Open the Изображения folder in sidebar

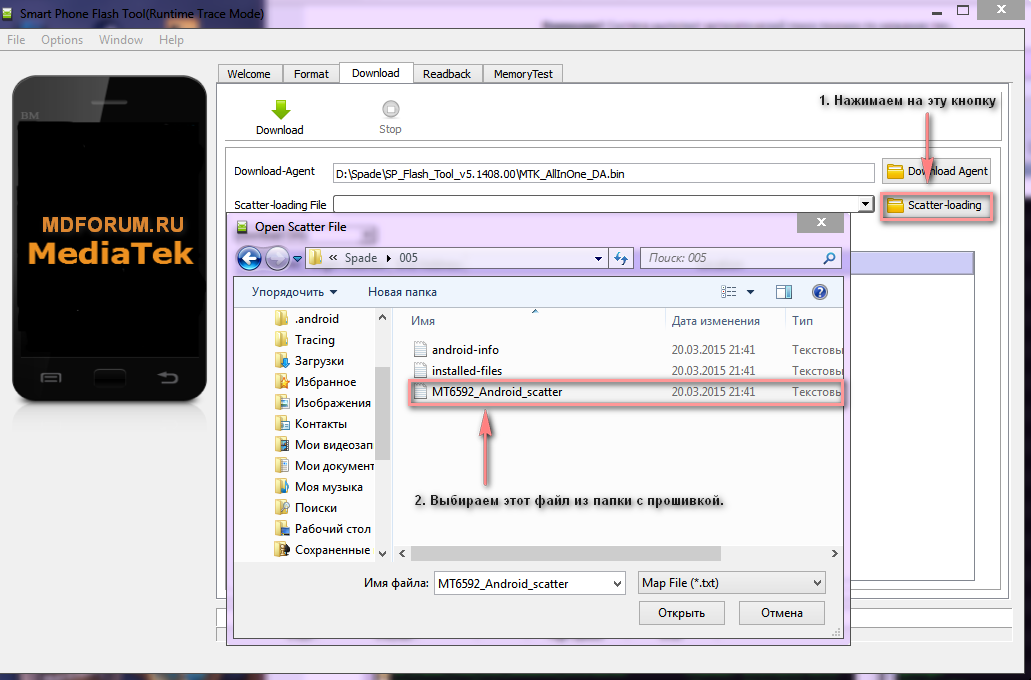(x=323, y=403)
